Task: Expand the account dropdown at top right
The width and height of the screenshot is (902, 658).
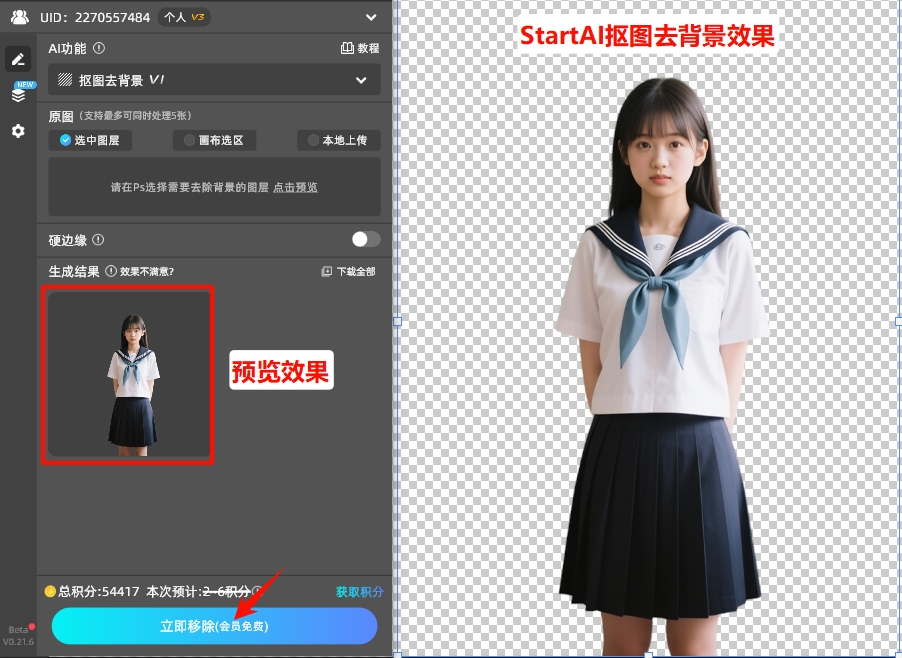Action: click(x=369, y=17)
